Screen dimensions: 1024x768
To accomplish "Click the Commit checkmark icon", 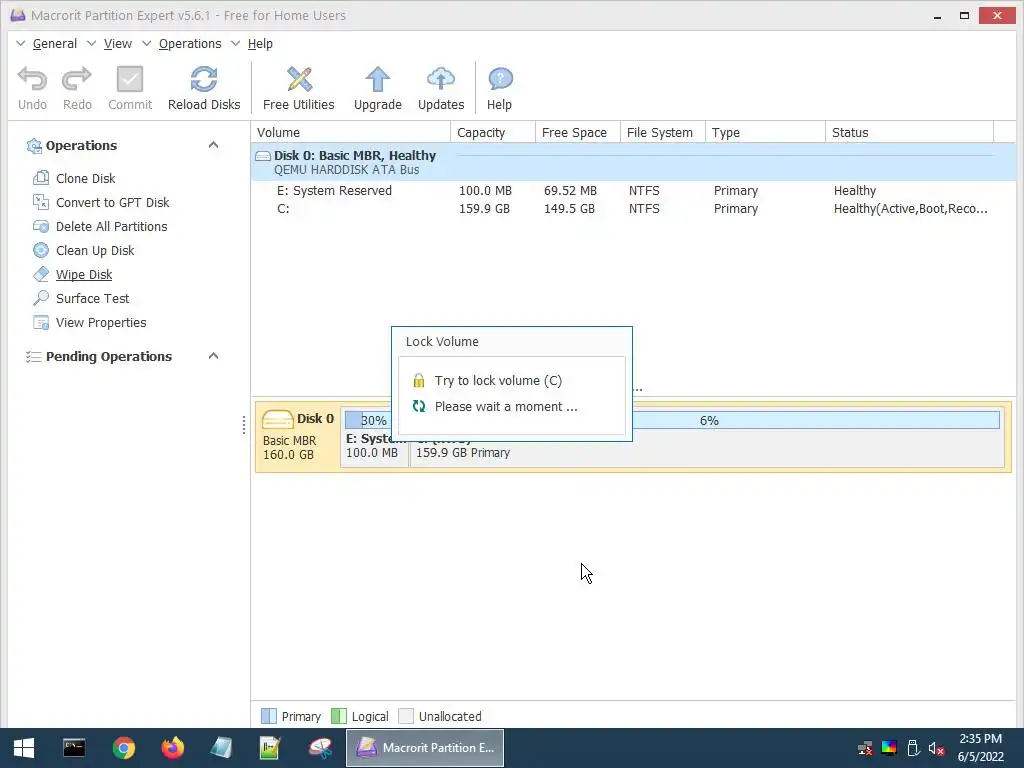I will (x=129, y=79).
